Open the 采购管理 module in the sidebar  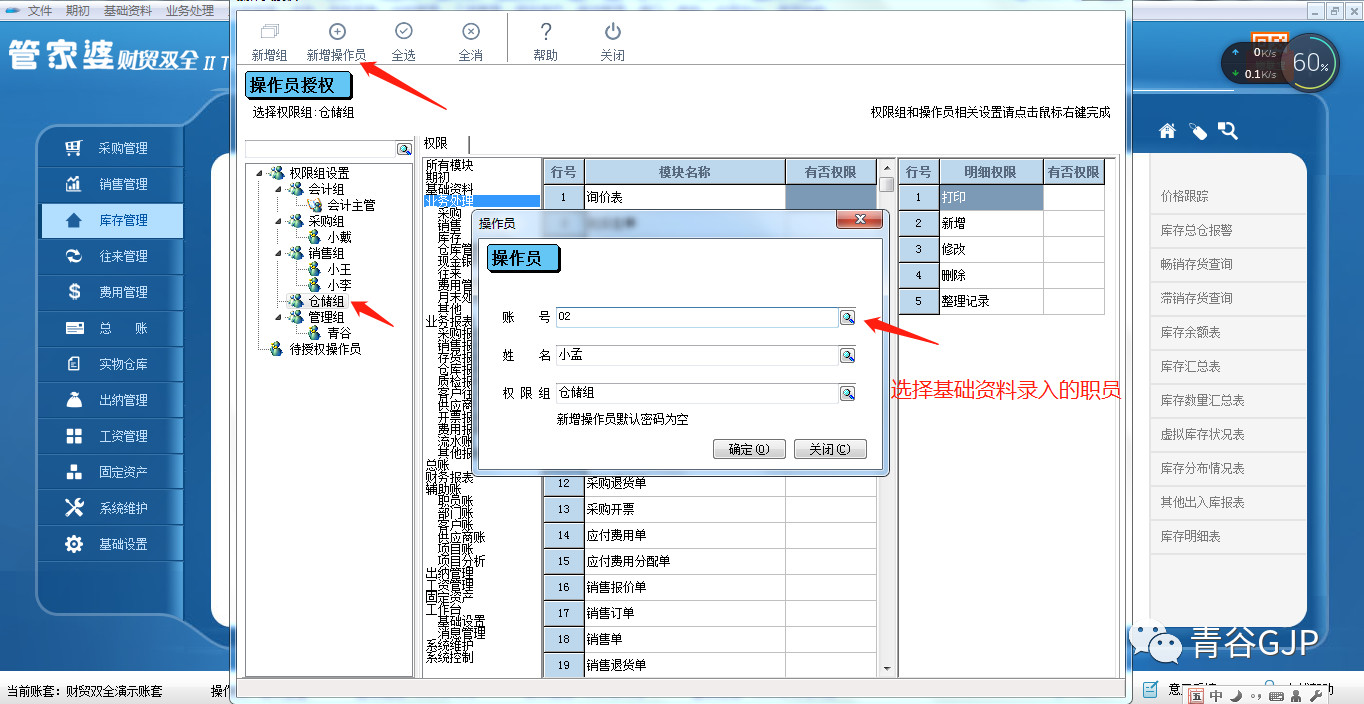pyautogui.click(x=110, y=149)
